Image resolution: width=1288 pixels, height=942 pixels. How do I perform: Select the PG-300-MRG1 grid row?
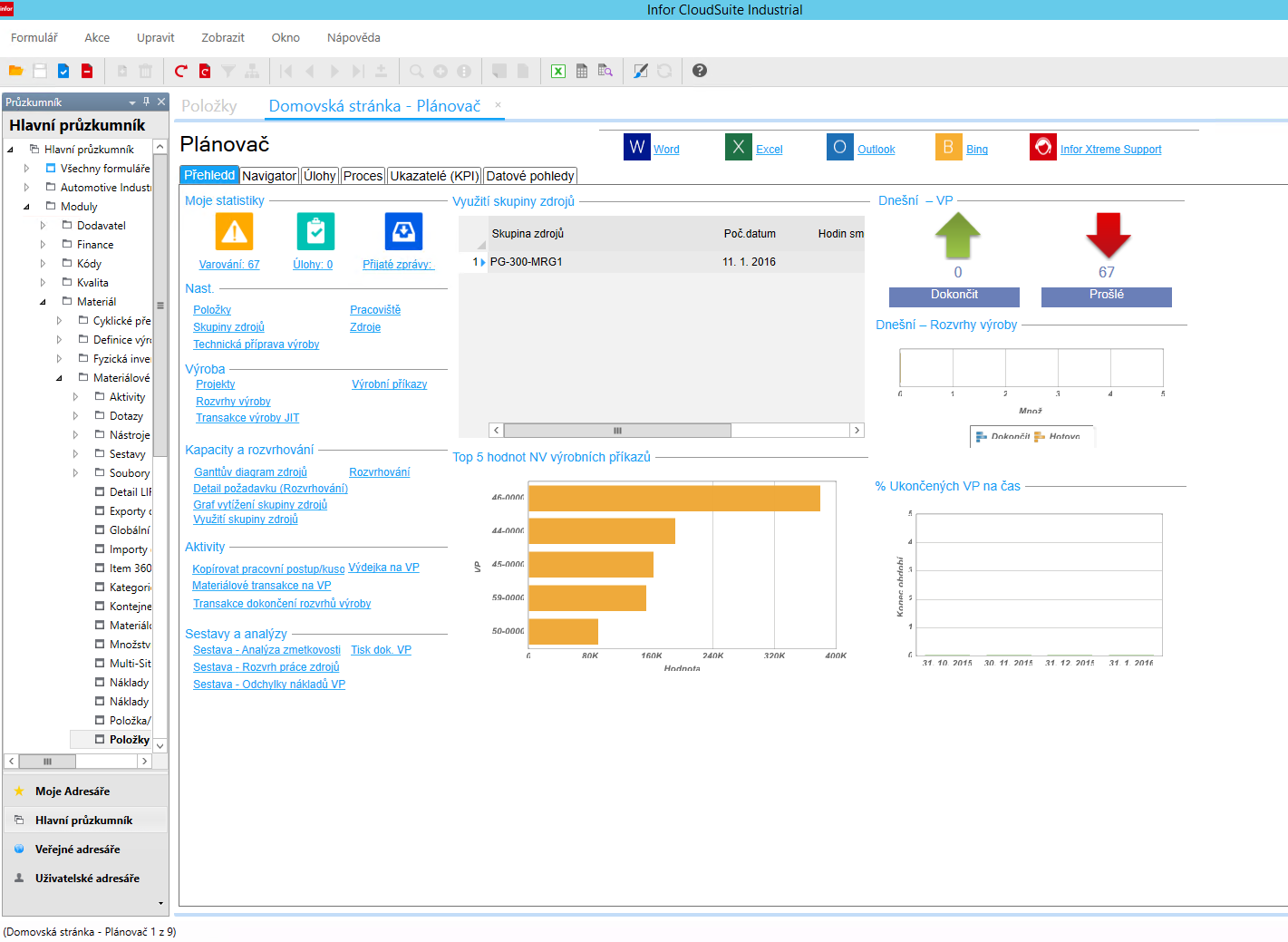[x=662, y=262]
